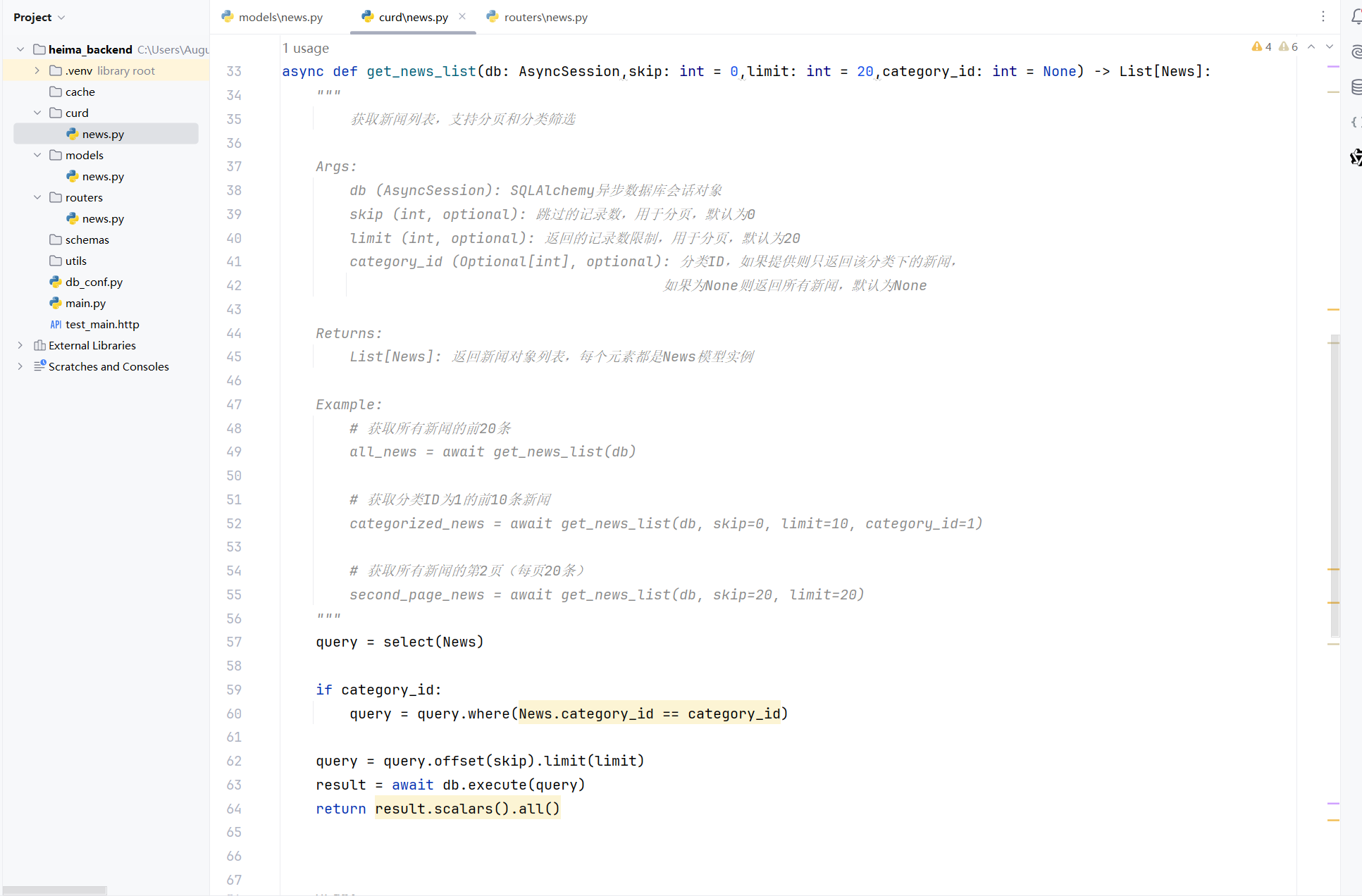Click the 1 usage inlay hint
The height and width of the screenshot is (896, 1362).
(305, 48)
